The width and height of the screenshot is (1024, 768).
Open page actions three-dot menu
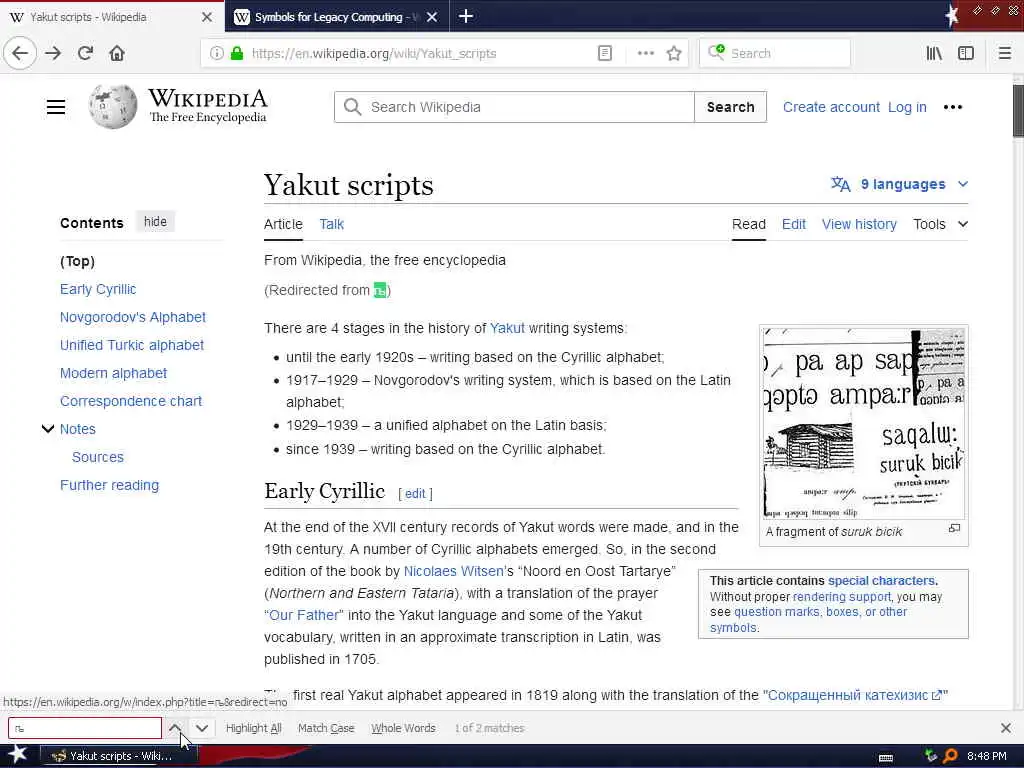[645, 54]
